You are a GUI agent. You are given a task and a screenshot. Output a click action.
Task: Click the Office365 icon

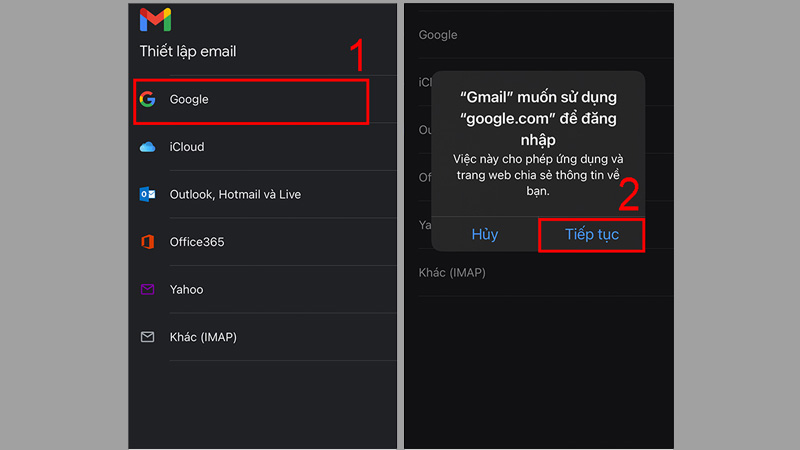pyautogui.click(x=147, y=242)
